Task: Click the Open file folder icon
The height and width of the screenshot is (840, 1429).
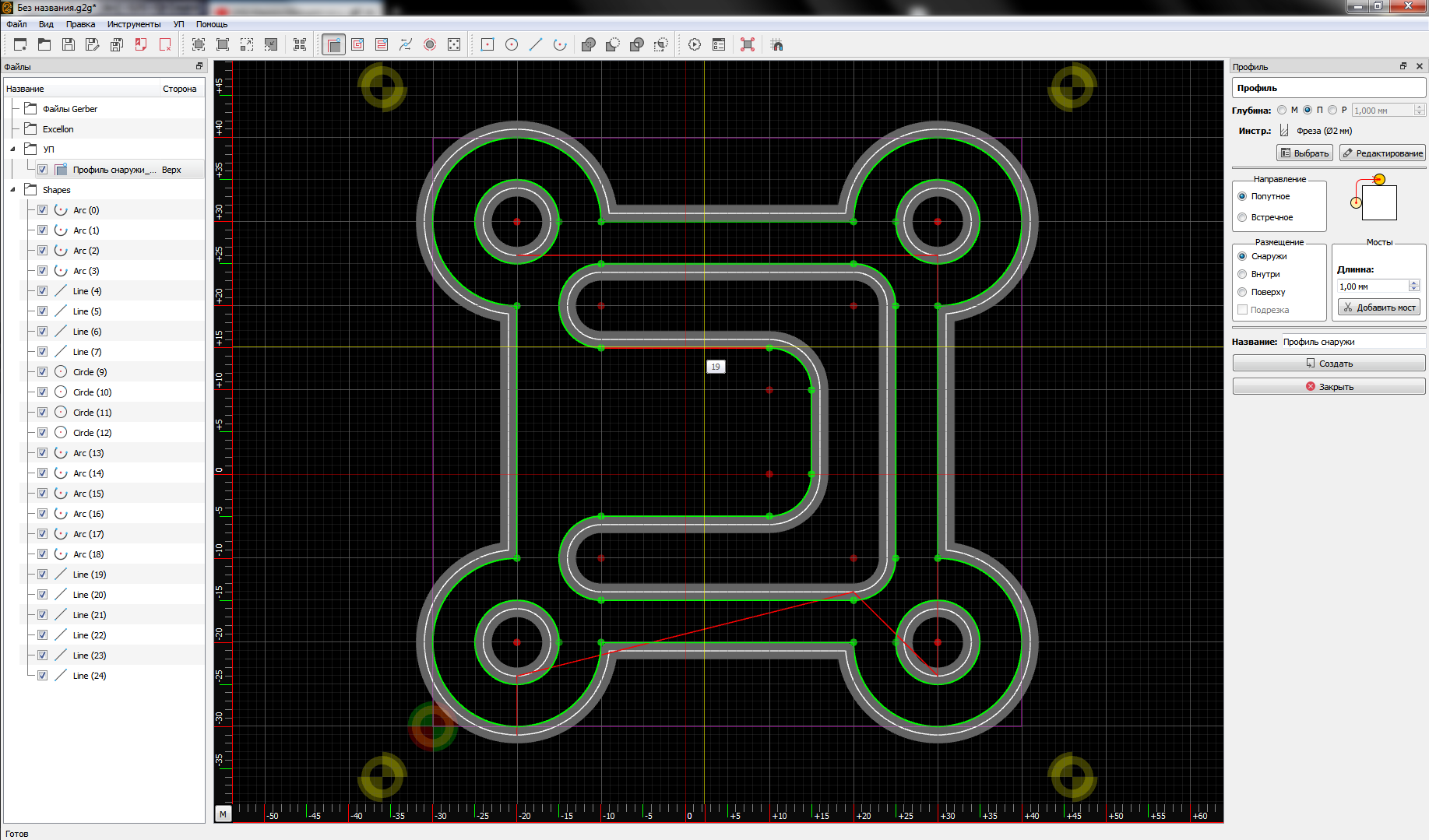Action: pyautogui.click(x=44, y=44)
